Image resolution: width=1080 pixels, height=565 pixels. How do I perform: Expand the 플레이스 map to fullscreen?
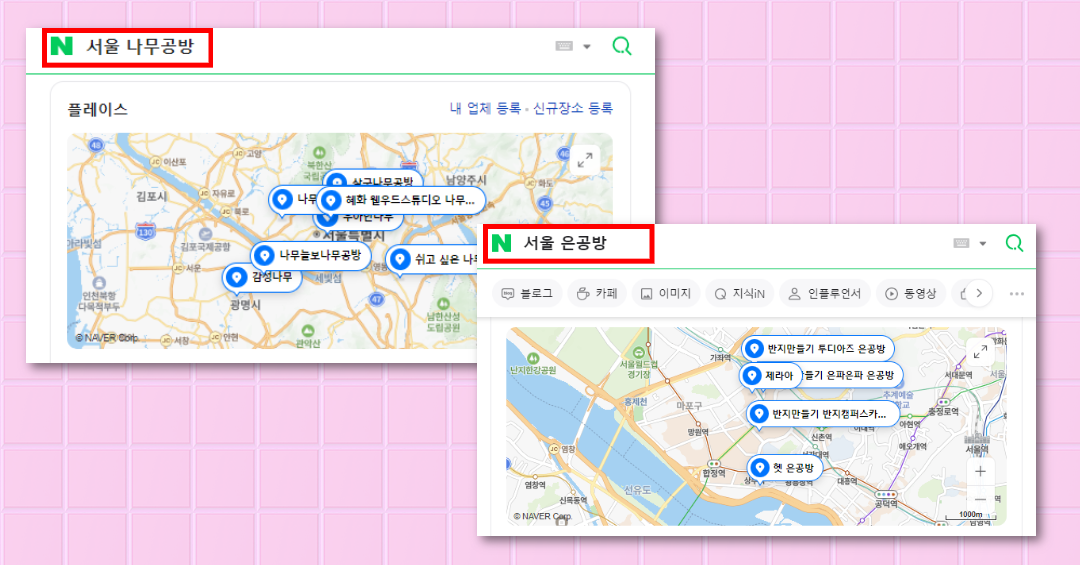pyautogui.click(x=585, y=160)
